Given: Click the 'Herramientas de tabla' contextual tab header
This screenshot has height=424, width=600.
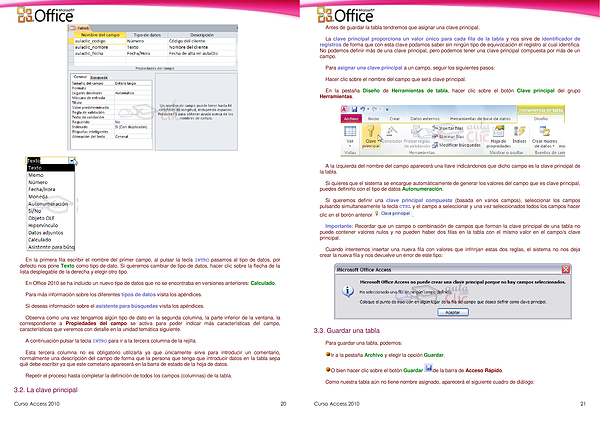Looking at the screenshot, I should [x=540, y=110].
